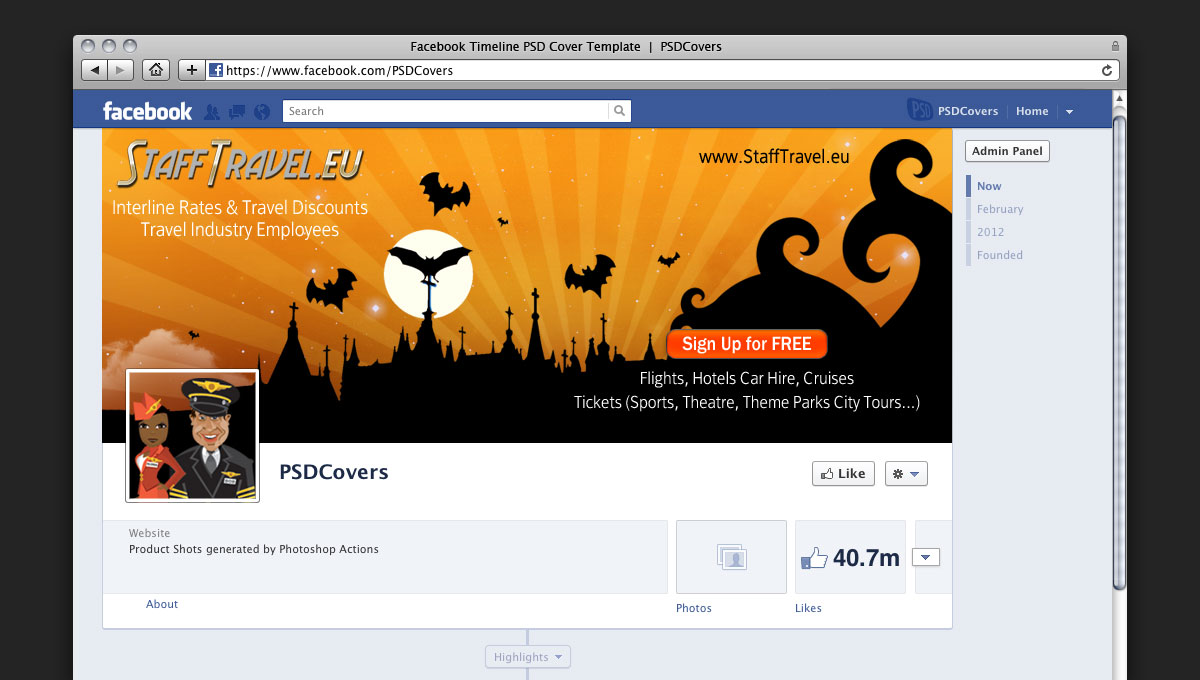Viewport: 1200px width, 680px height.
Task: Open the gear settings dropdown next to Like
Action: click(906, 474)
